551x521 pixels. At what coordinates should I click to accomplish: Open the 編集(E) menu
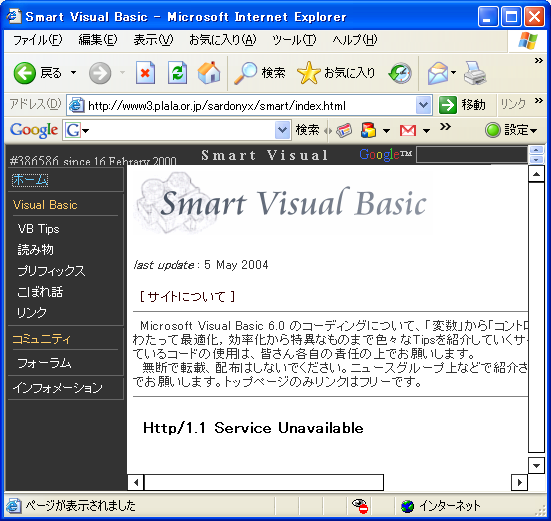(98, 40)
